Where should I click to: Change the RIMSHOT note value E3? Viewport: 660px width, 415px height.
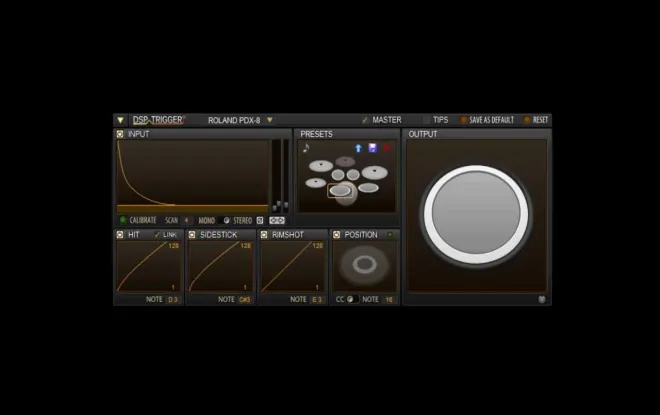click(x=317, y=300)
